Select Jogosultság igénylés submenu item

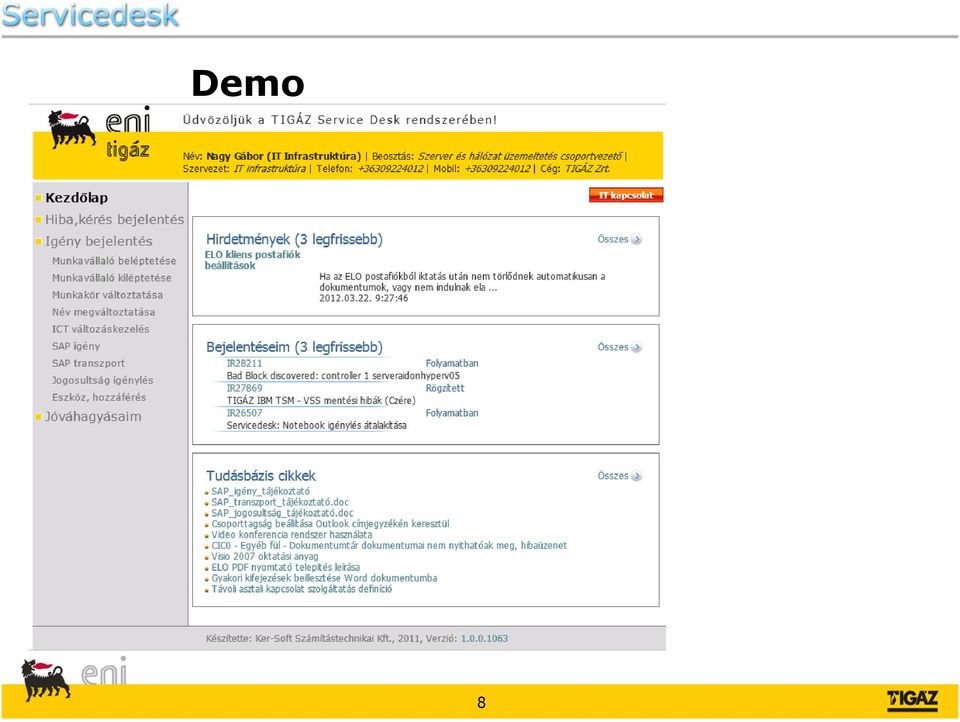point(102,380)
